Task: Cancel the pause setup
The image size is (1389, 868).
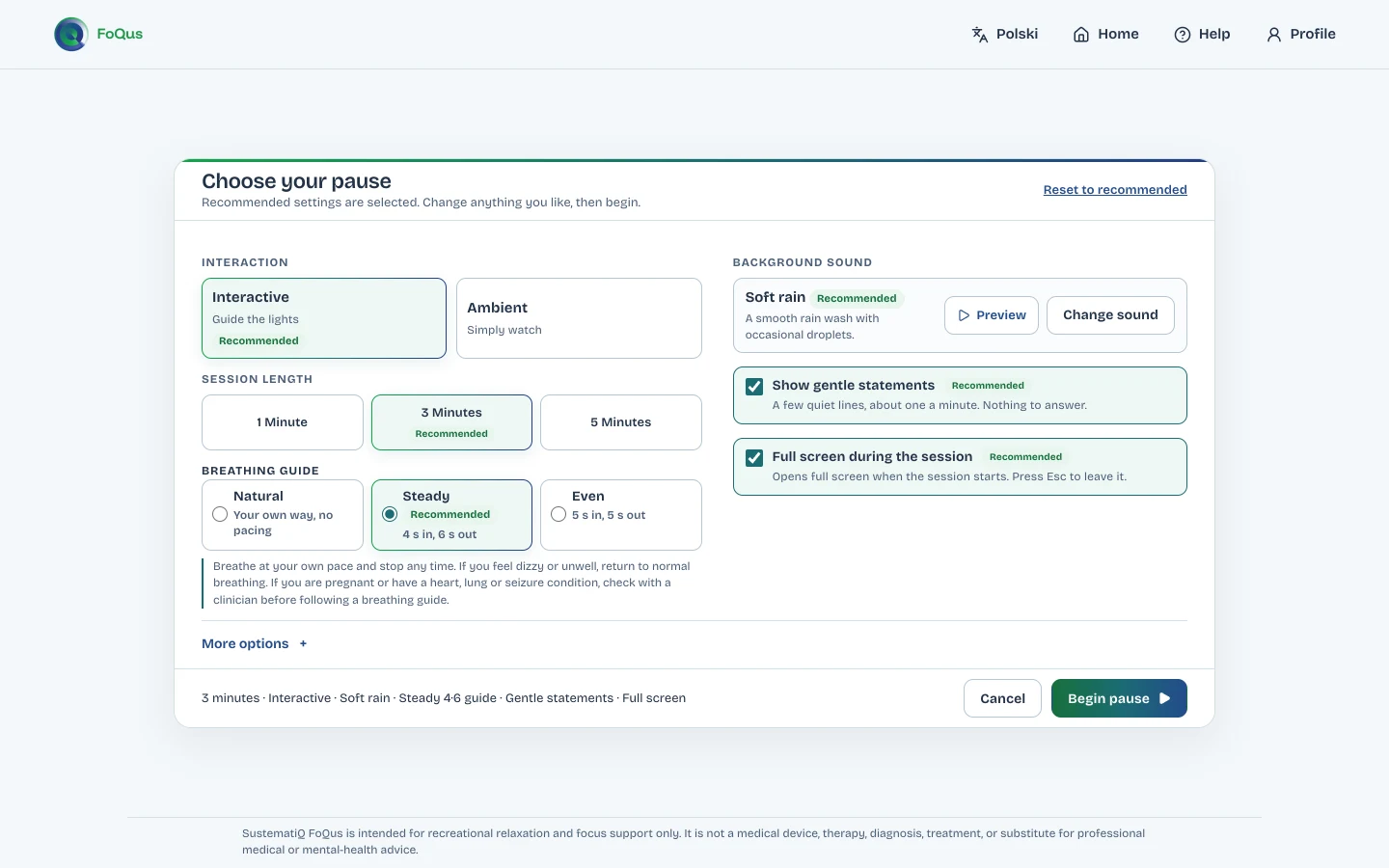Action: 1002,698
